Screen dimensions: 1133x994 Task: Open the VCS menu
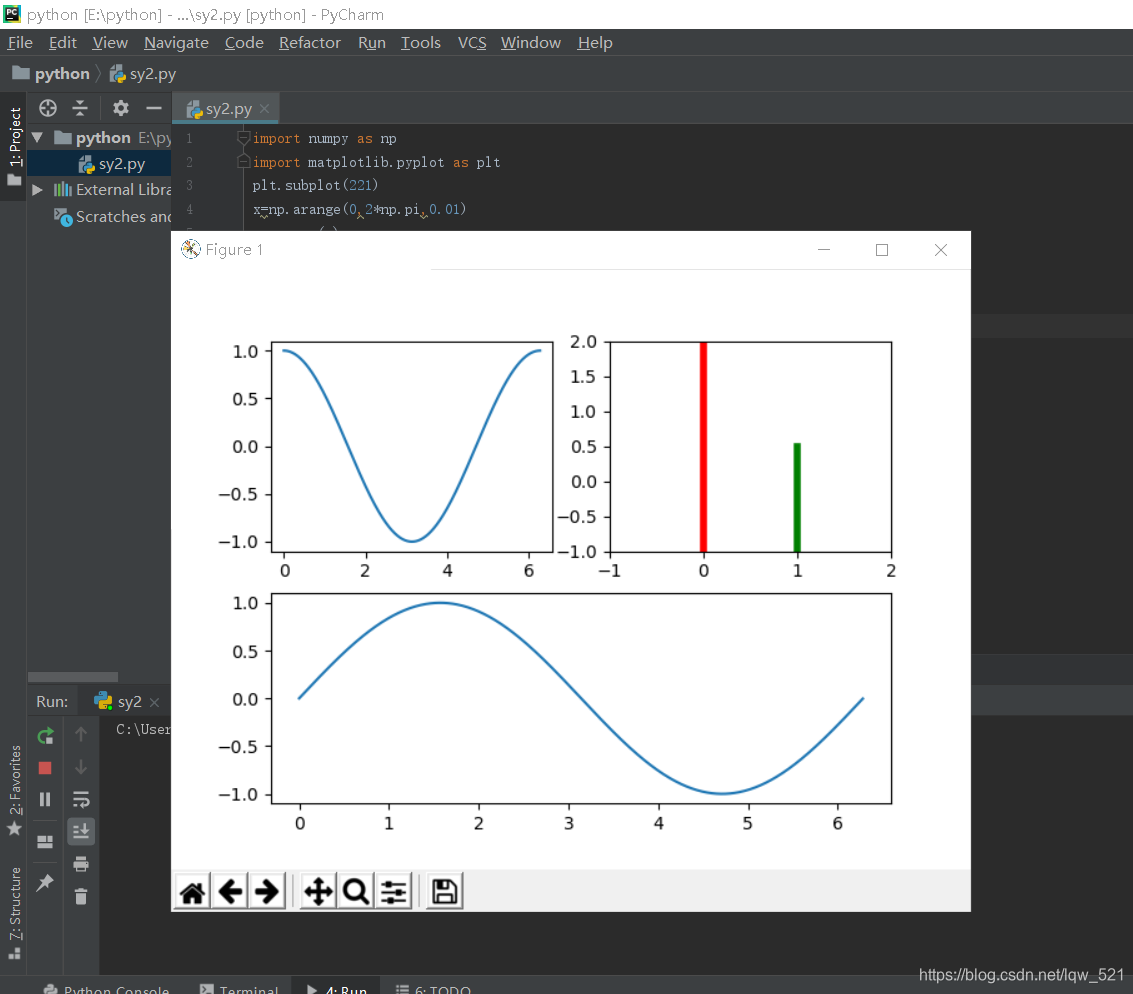(473, 43)
